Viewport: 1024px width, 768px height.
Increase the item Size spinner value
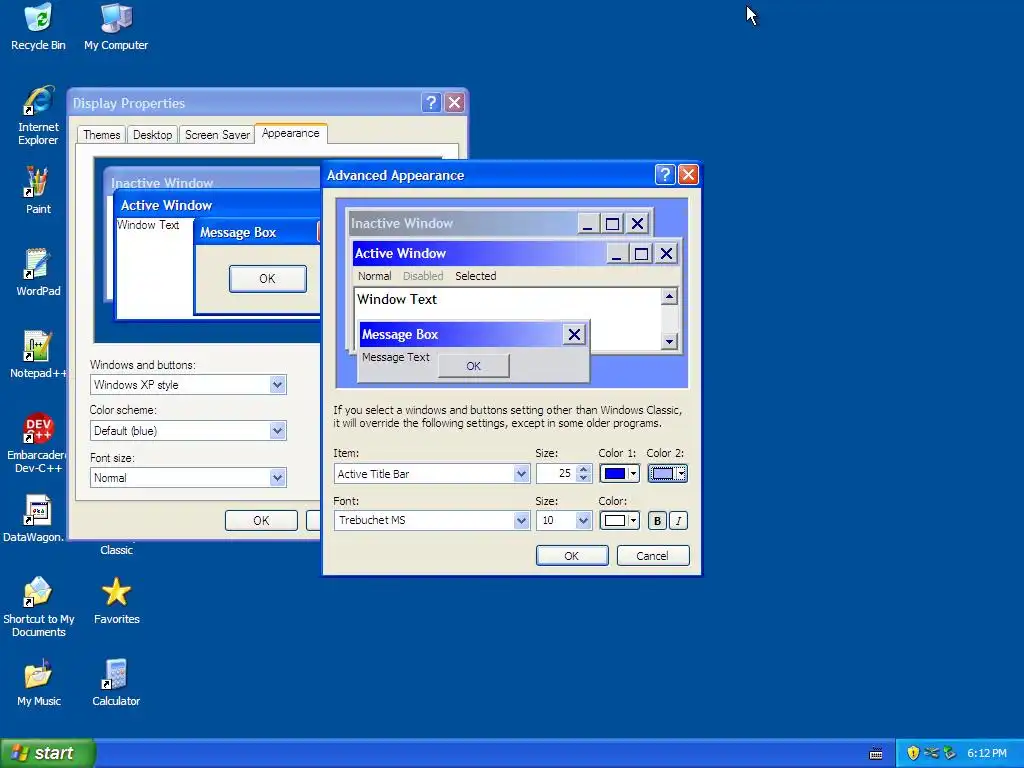[x=584, y=468]
